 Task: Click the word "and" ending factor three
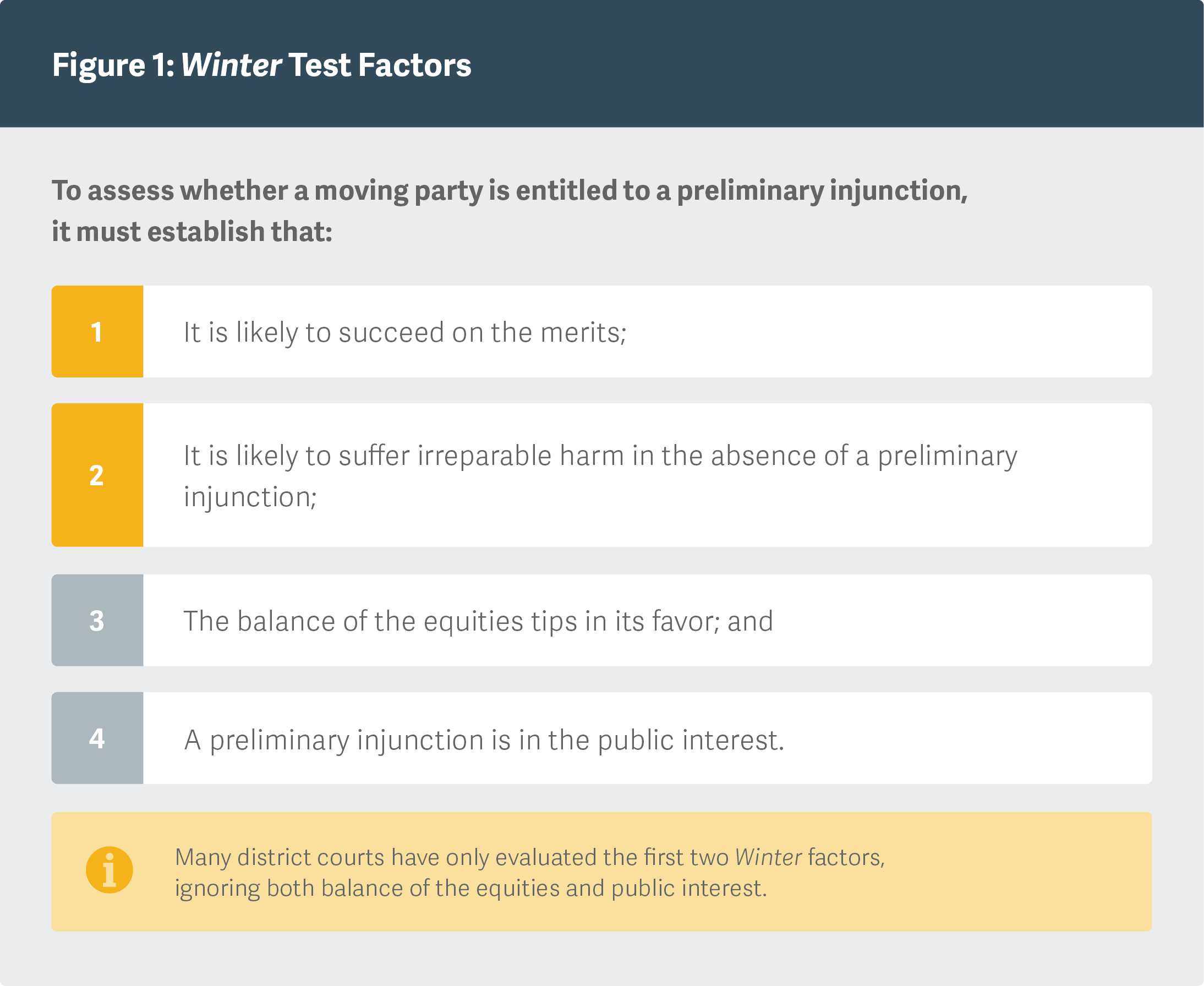(x=750, y=621)
